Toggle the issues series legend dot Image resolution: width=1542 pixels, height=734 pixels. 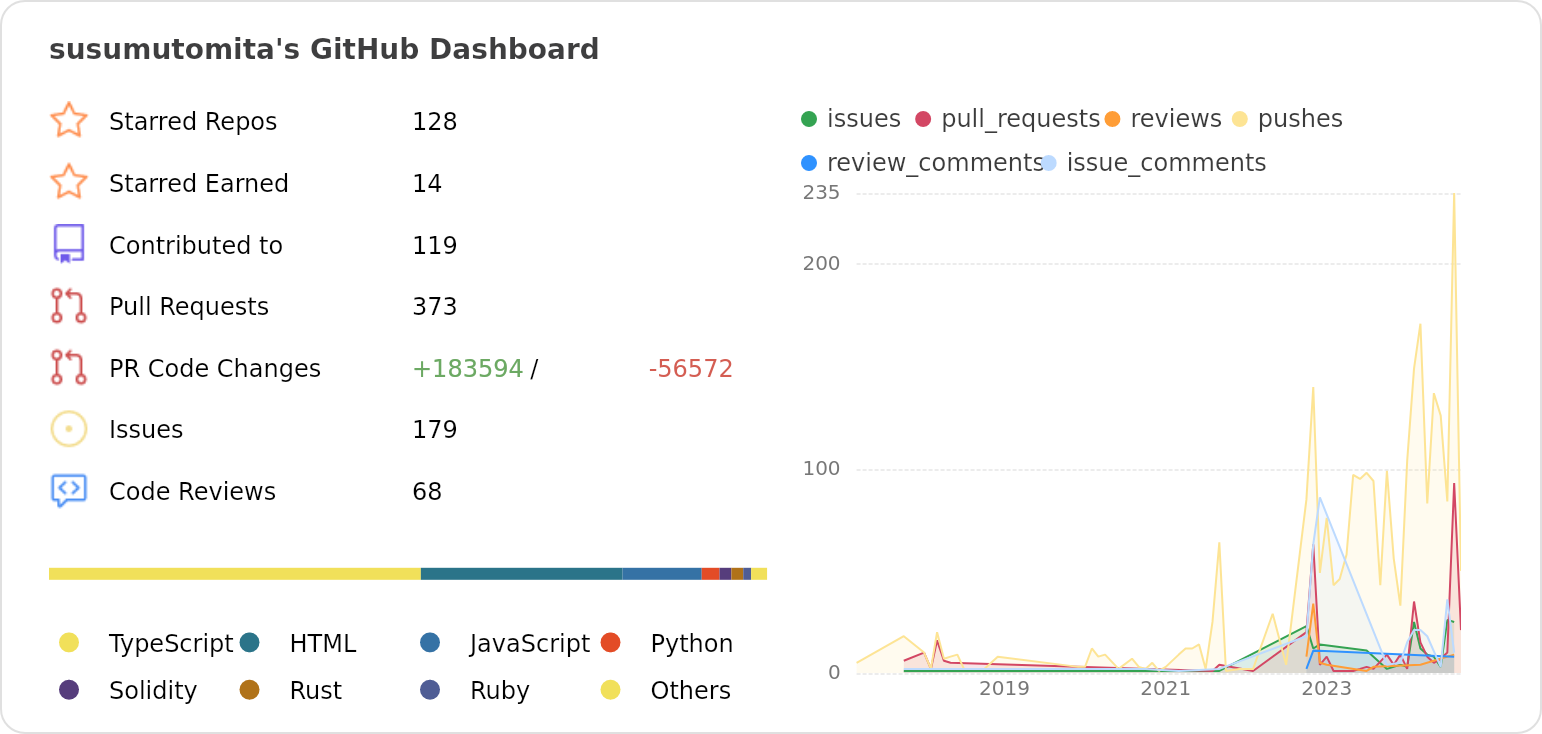tap(809, 119)
